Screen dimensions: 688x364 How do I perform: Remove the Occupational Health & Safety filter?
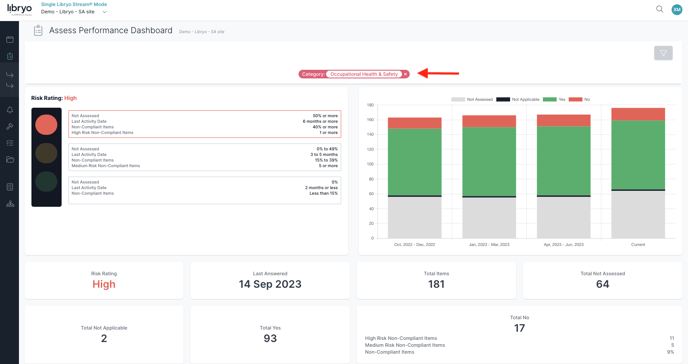(405, 74)
